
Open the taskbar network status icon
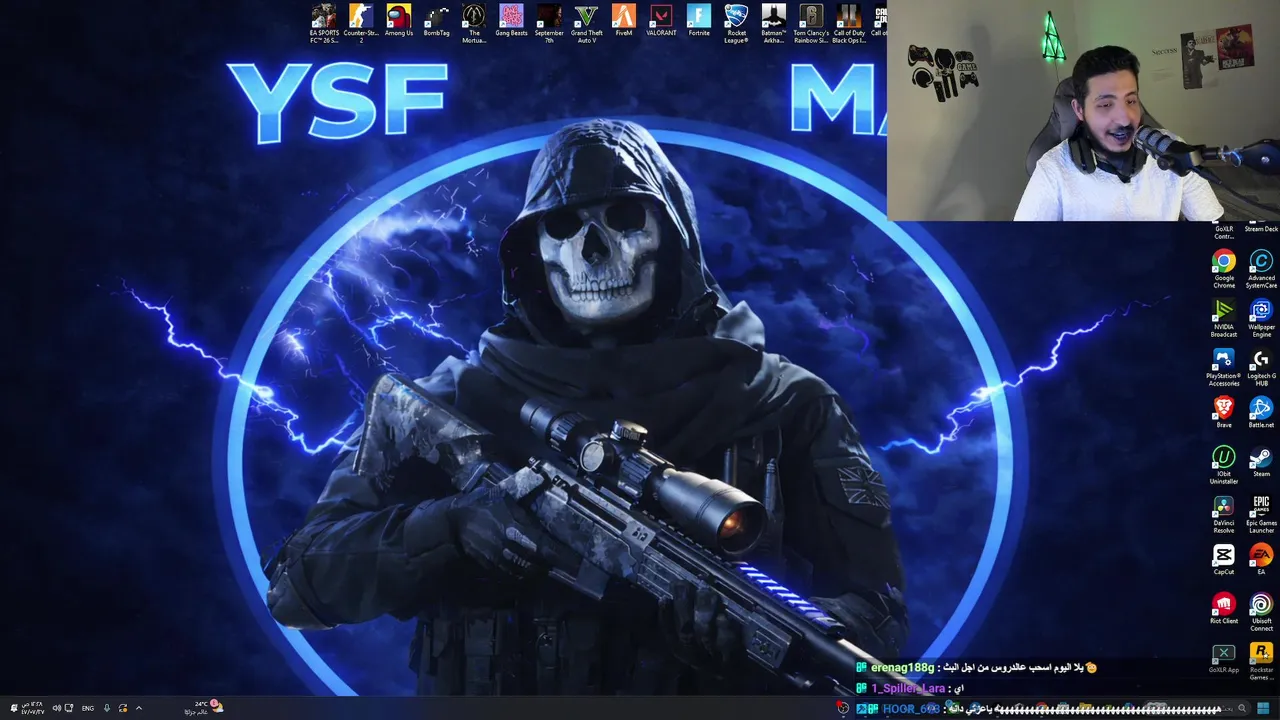(68, 708)
